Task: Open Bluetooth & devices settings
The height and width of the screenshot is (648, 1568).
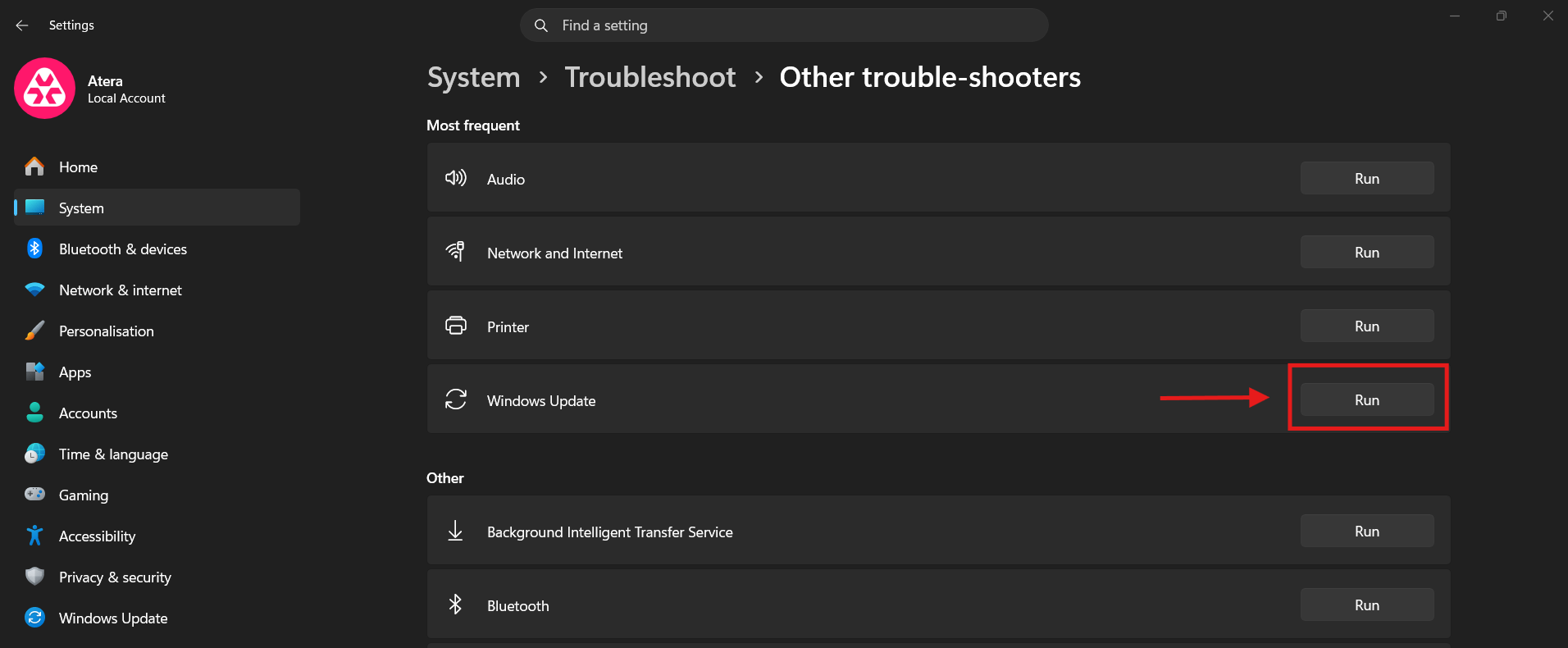Action: click(157, 249)
